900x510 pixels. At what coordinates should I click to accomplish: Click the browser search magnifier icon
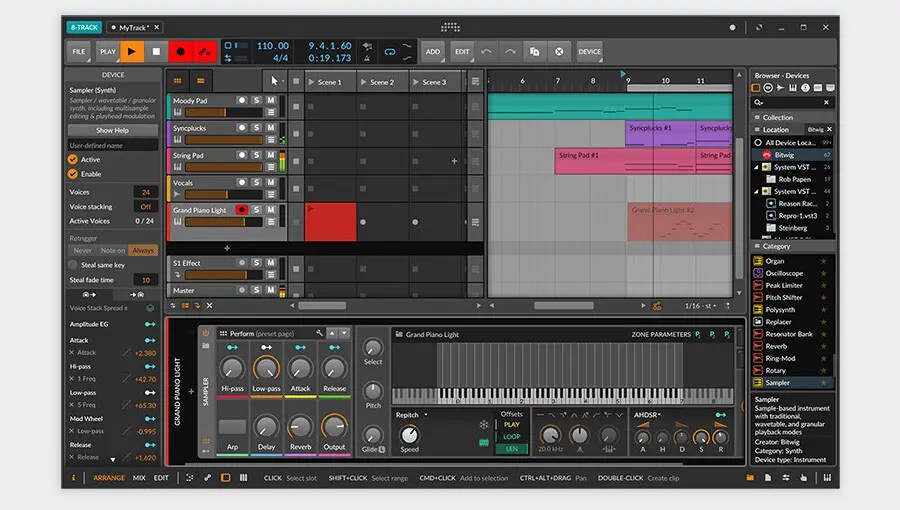(x=759, y=102)
